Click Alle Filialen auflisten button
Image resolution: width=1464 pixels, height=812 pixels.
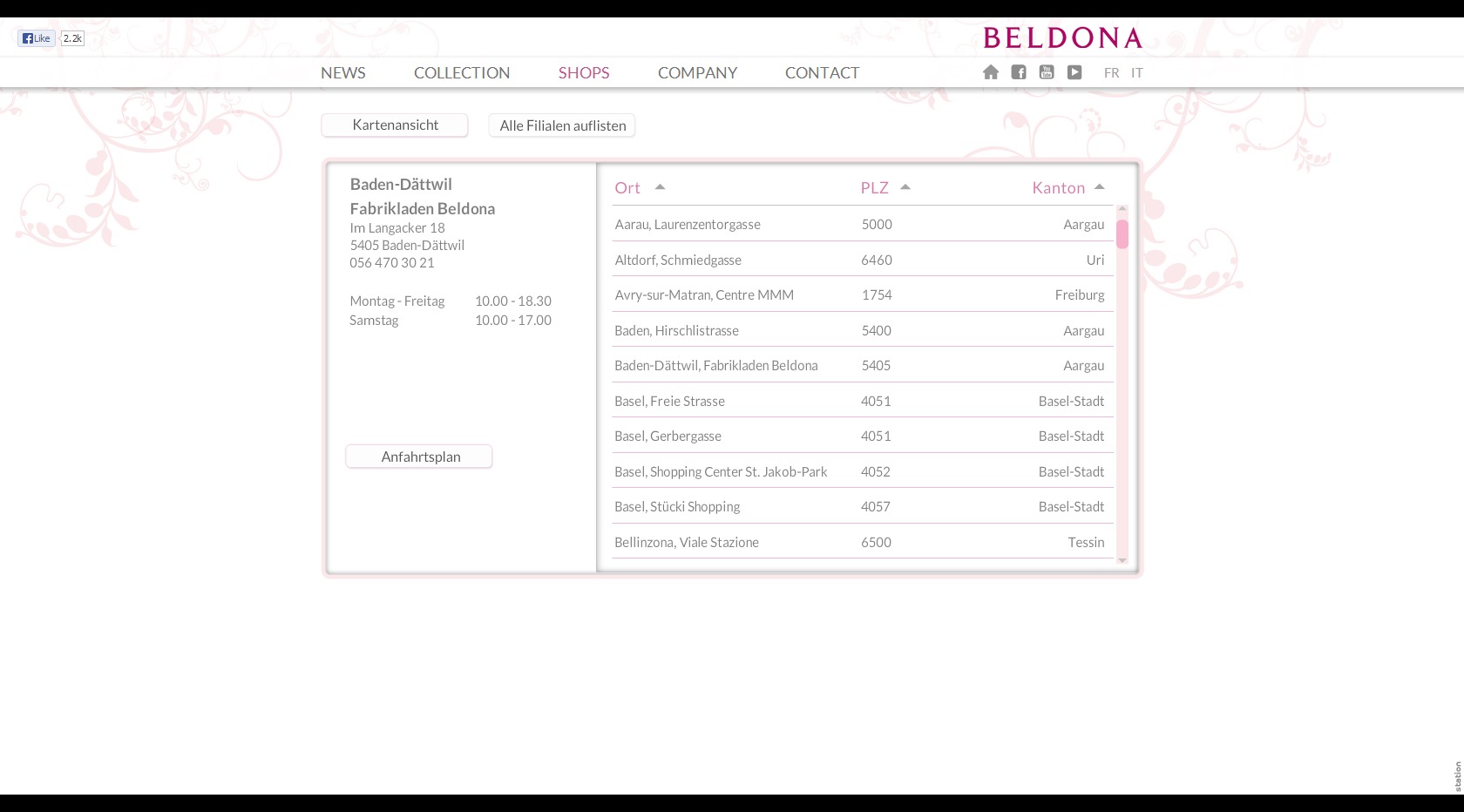point(562,125)
